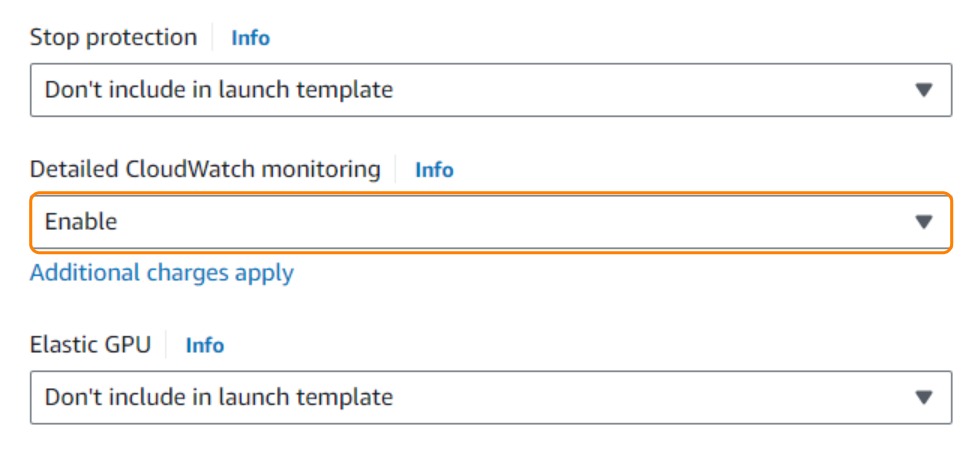The image size is (962, 461).
Task: Click the "Enable" value in monitoring field
Action: 81,222
